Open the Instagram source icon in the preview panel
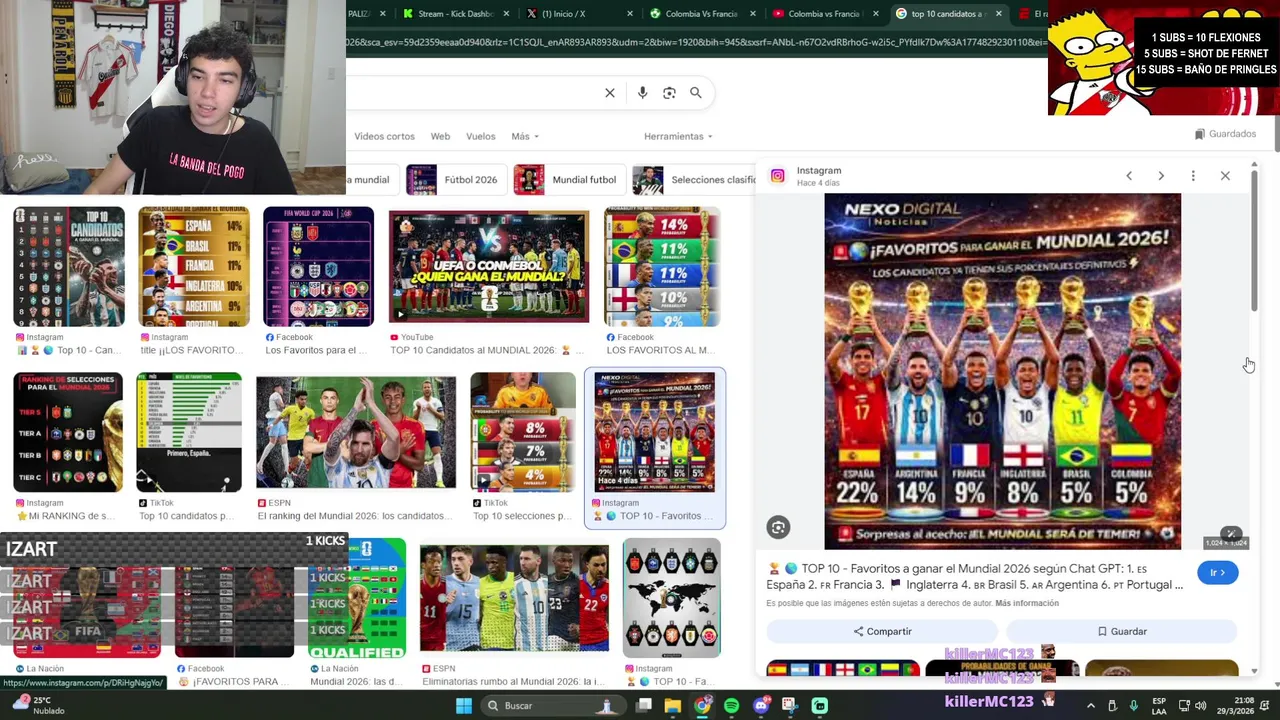This screenshot has width=1280, height=720. point(778,176)
